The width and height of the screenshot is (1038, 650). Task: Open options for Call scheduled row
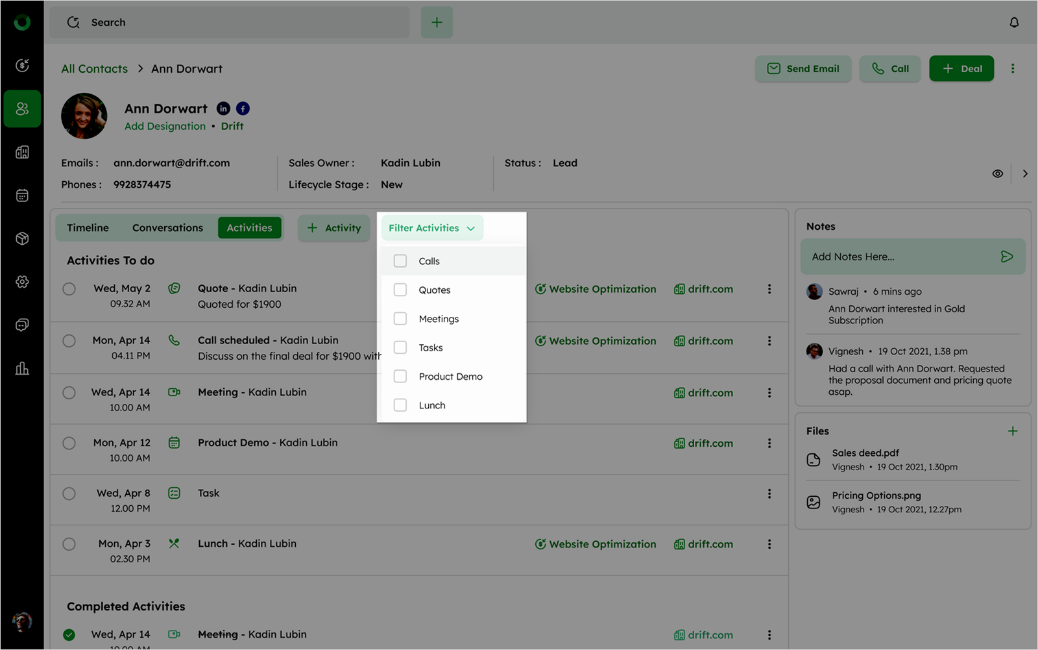click(x=769, y=341)
